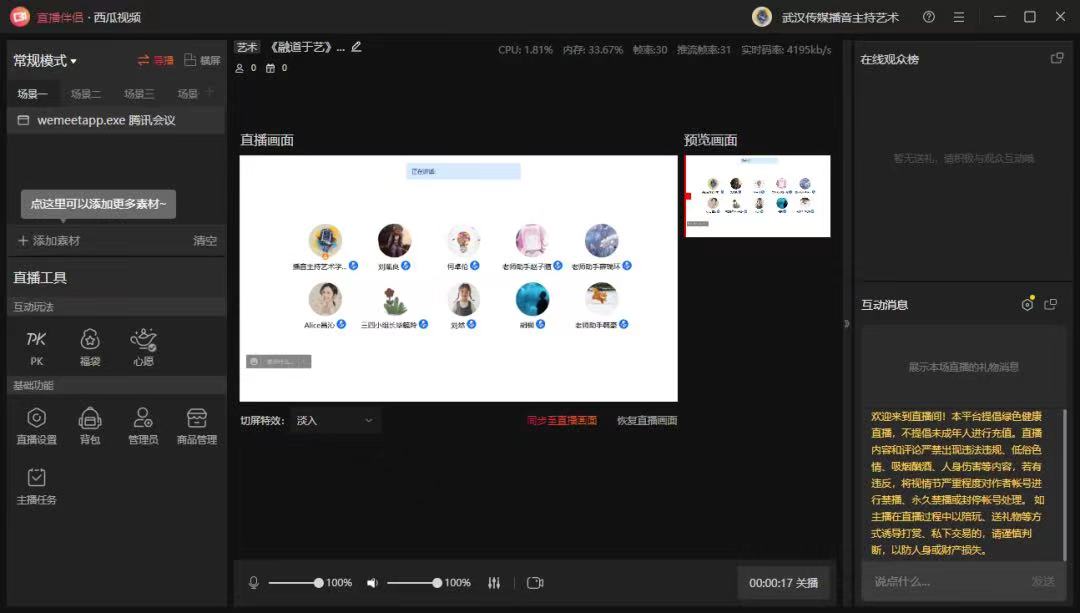Open 主播任务 streamer tasks
Viewport: 1080px width, 613px height.
point(36,484)
